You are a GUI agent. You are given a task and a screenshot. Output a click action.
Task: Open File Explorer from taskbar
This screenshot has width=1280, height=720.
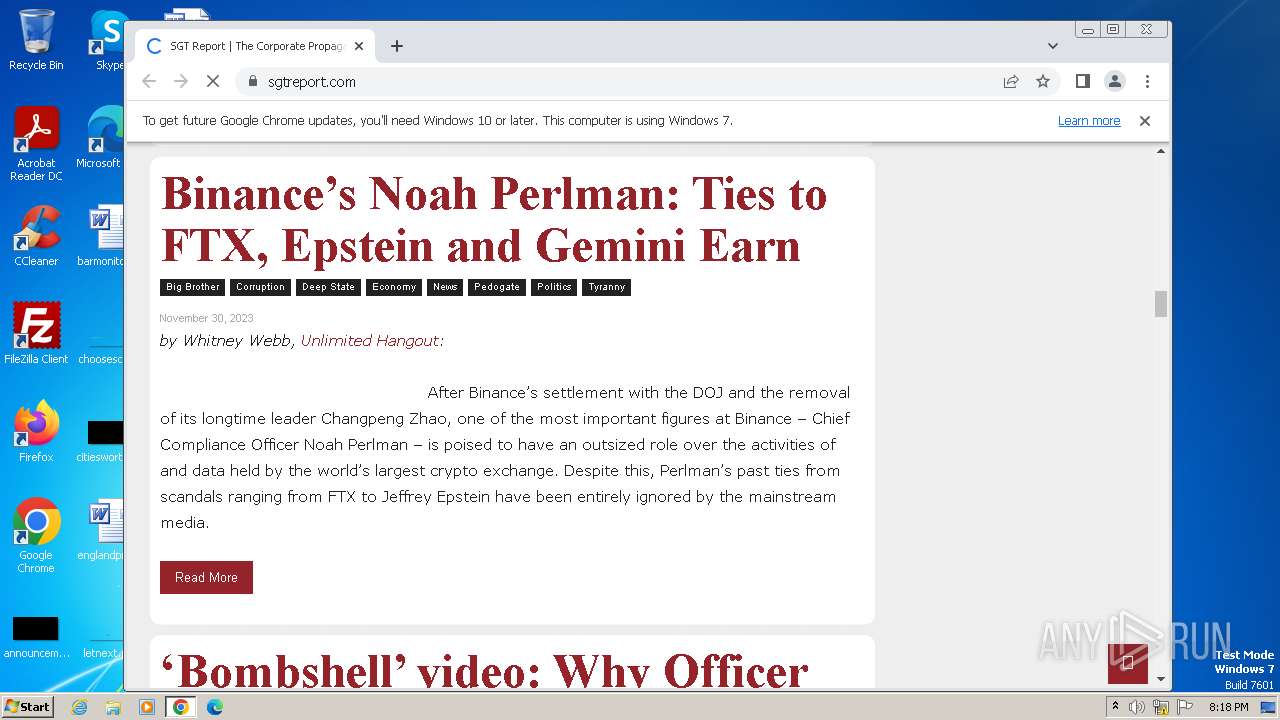click(x=113, y=707)
